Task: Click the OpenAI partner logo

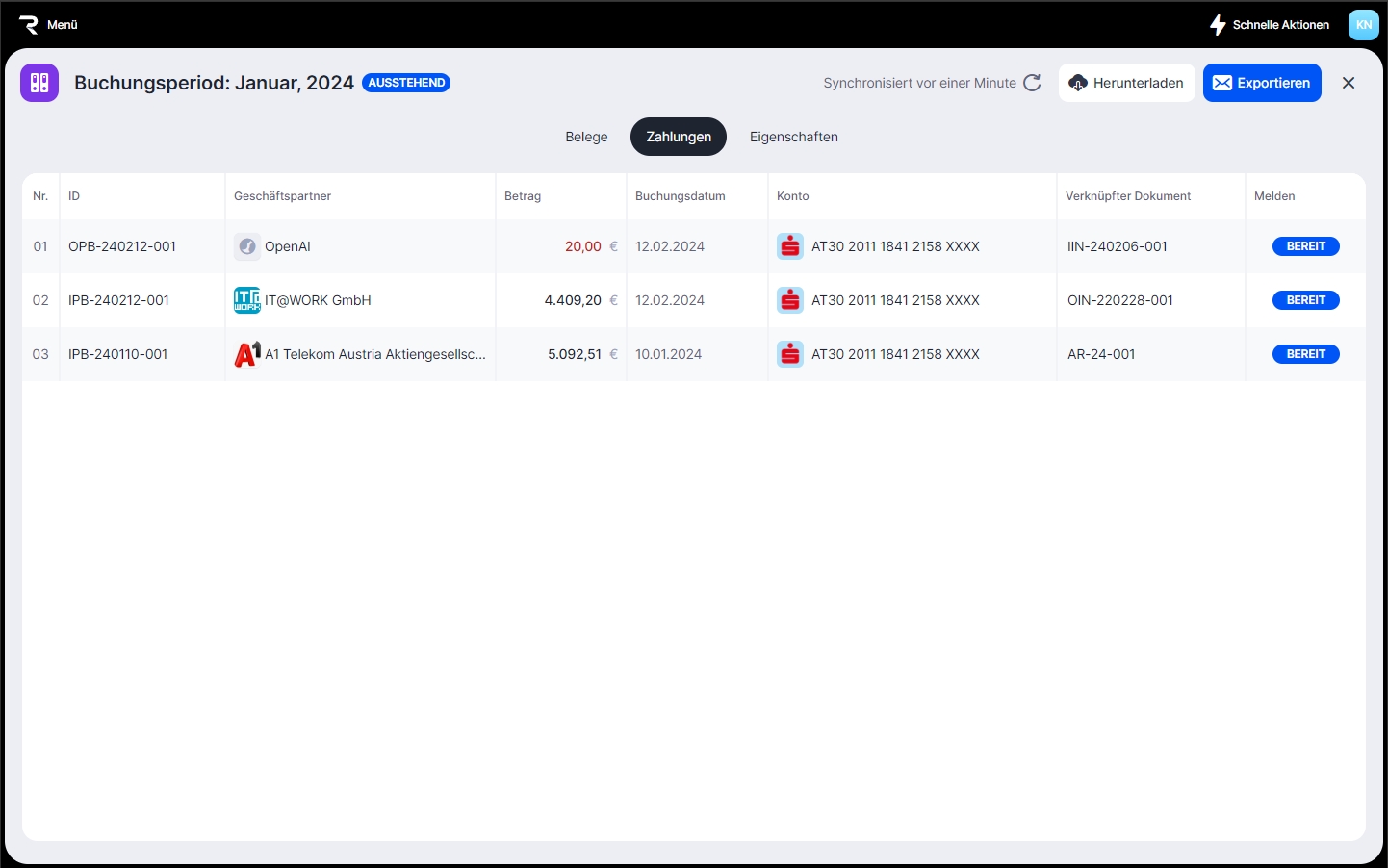Action: coord(247,246)
